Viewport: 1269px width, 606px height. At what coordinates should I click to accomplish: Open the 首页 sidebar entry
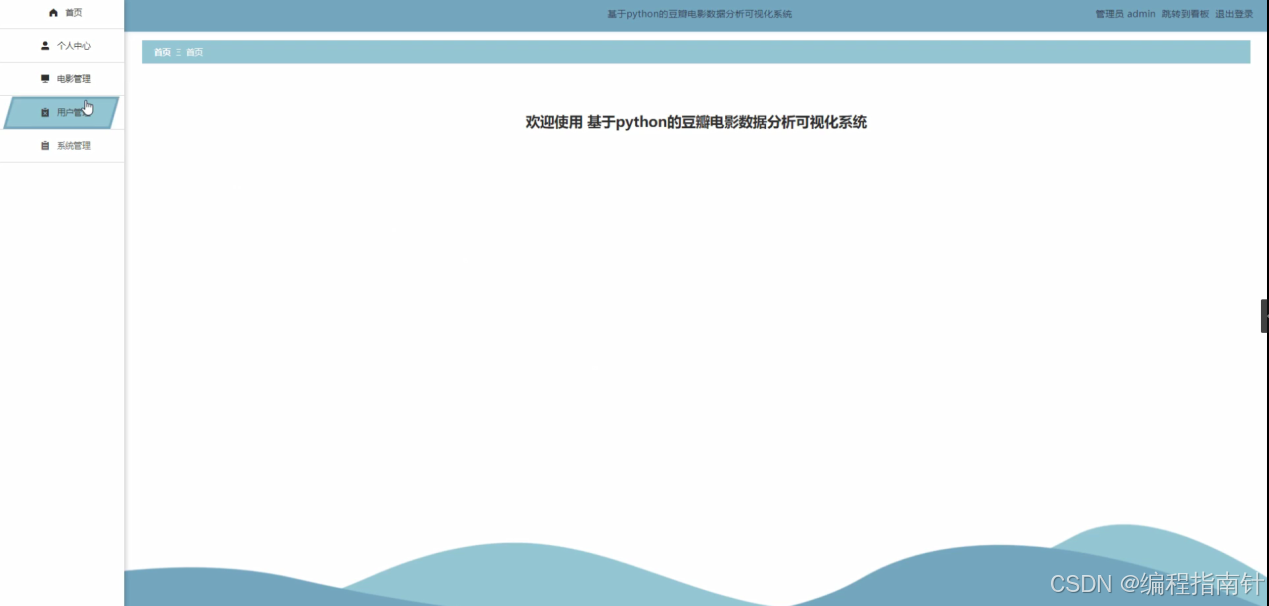coord(73,13)
